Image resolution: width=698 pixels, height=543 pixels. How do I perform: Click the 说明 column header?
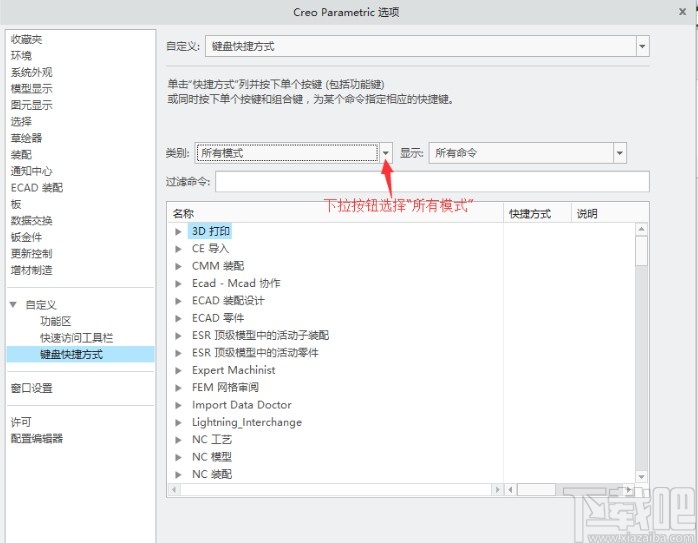[x=610, y=214]
